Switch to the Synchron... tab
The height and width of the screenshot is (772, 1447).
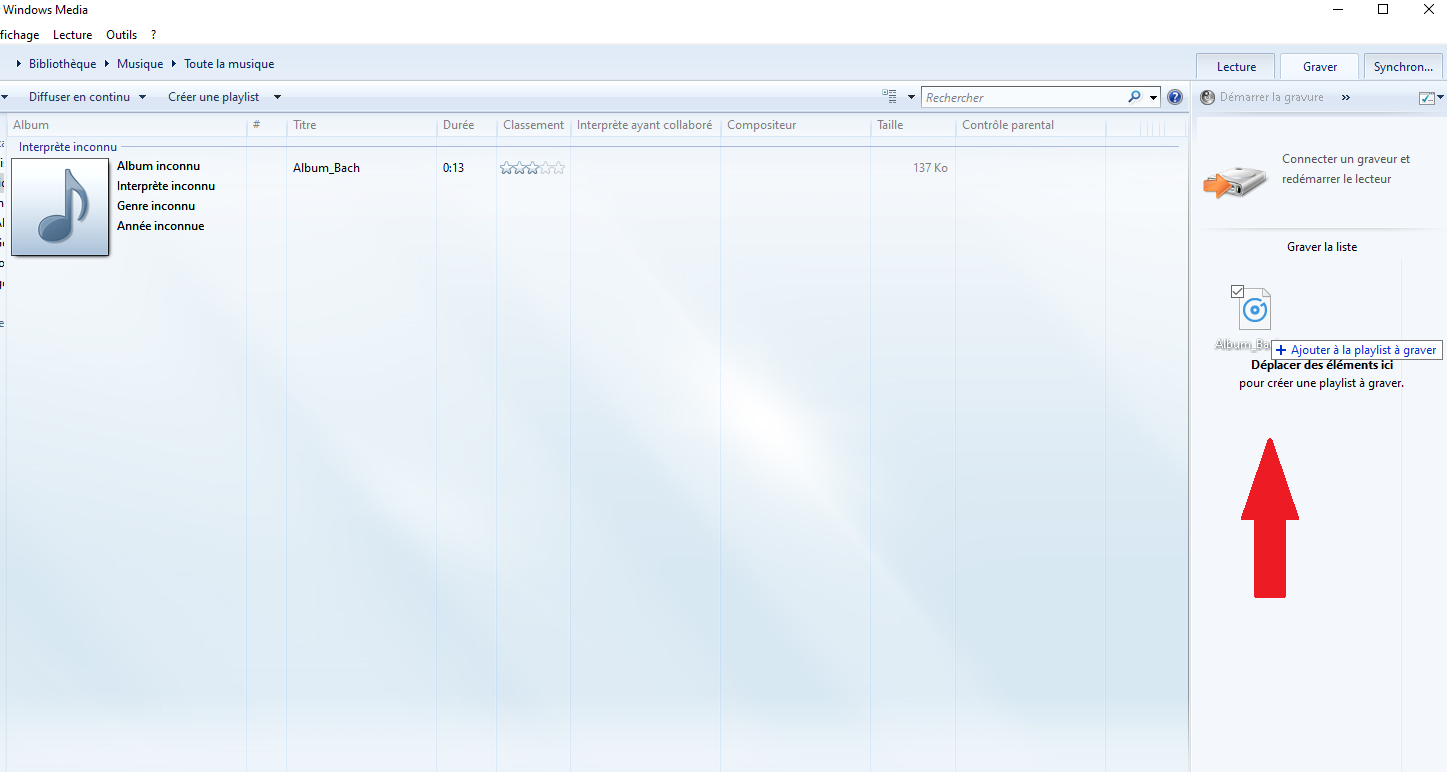pos(1403,66)
